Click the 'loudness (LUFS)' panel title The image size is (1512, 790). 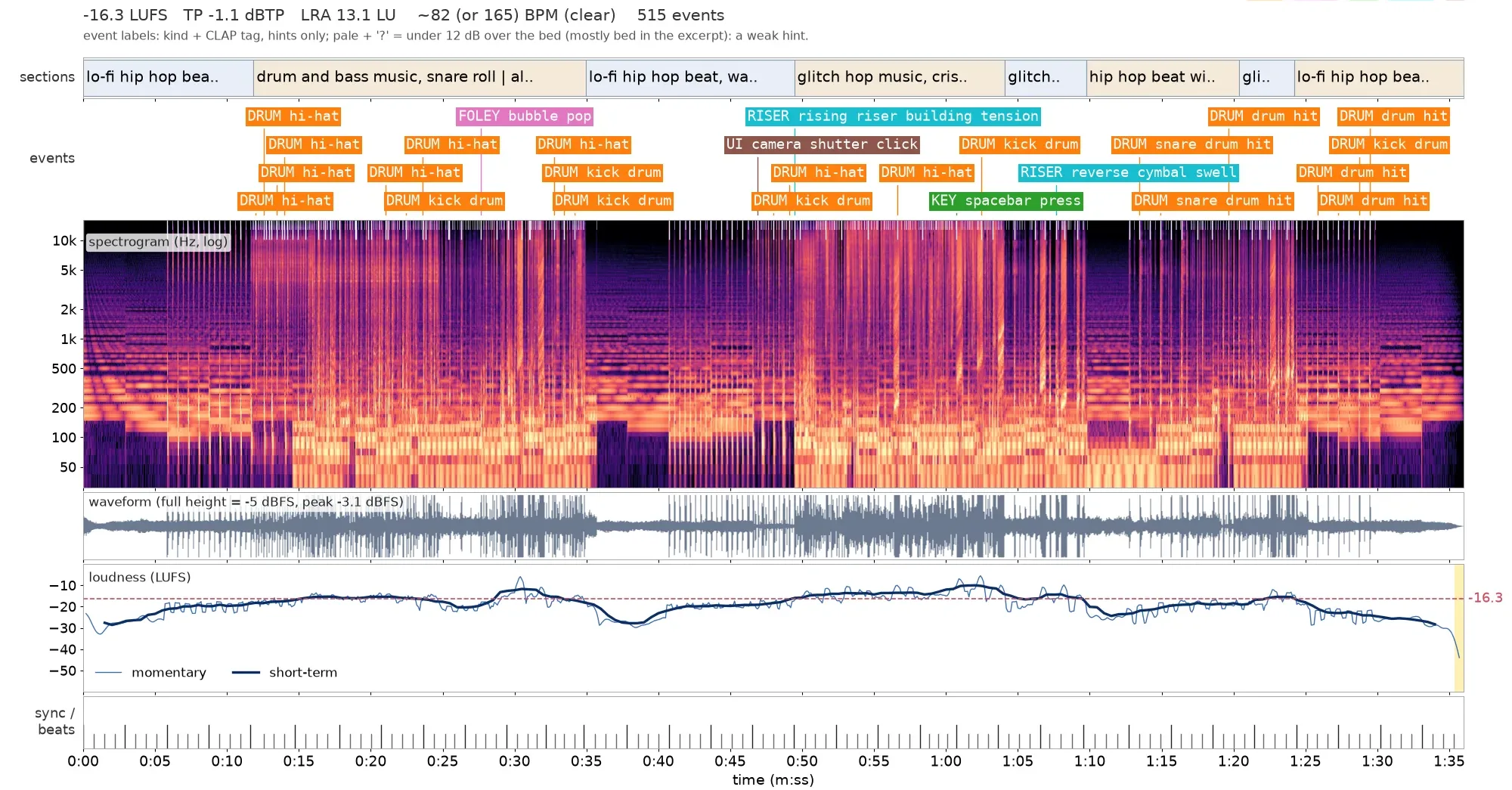pos(140,578)
